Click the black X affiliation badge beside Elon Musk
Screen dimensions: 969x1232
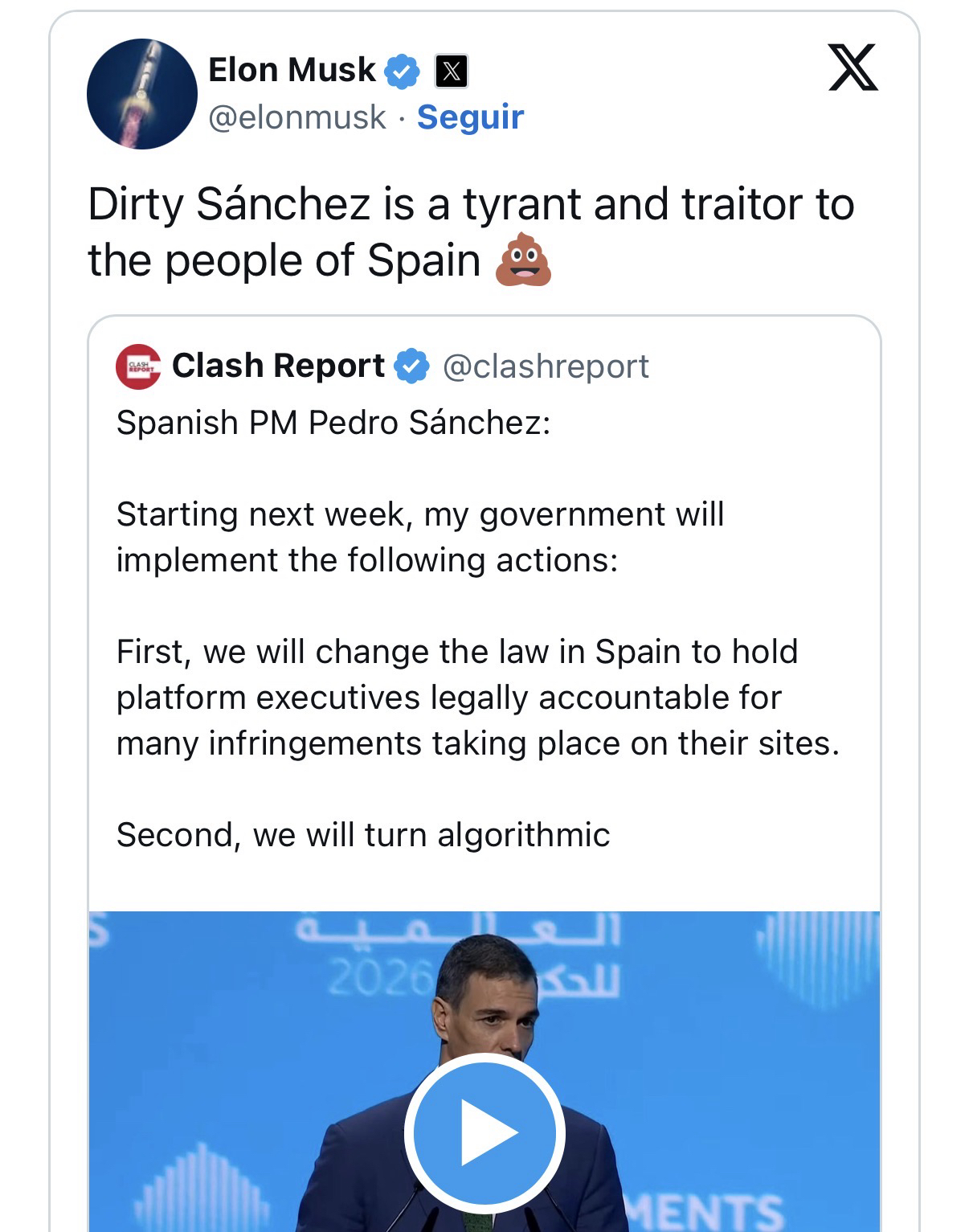452,72
